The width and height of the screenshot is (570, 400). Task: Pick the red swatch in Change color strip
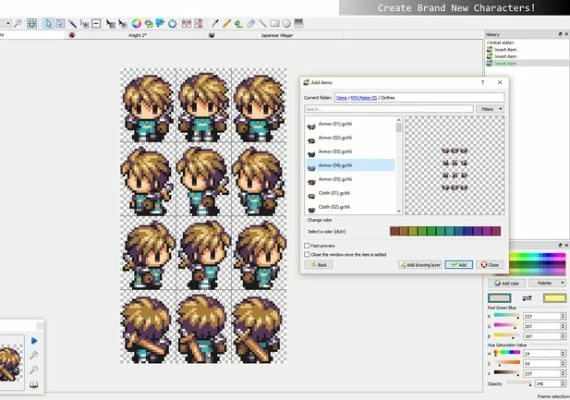[394, 231]
